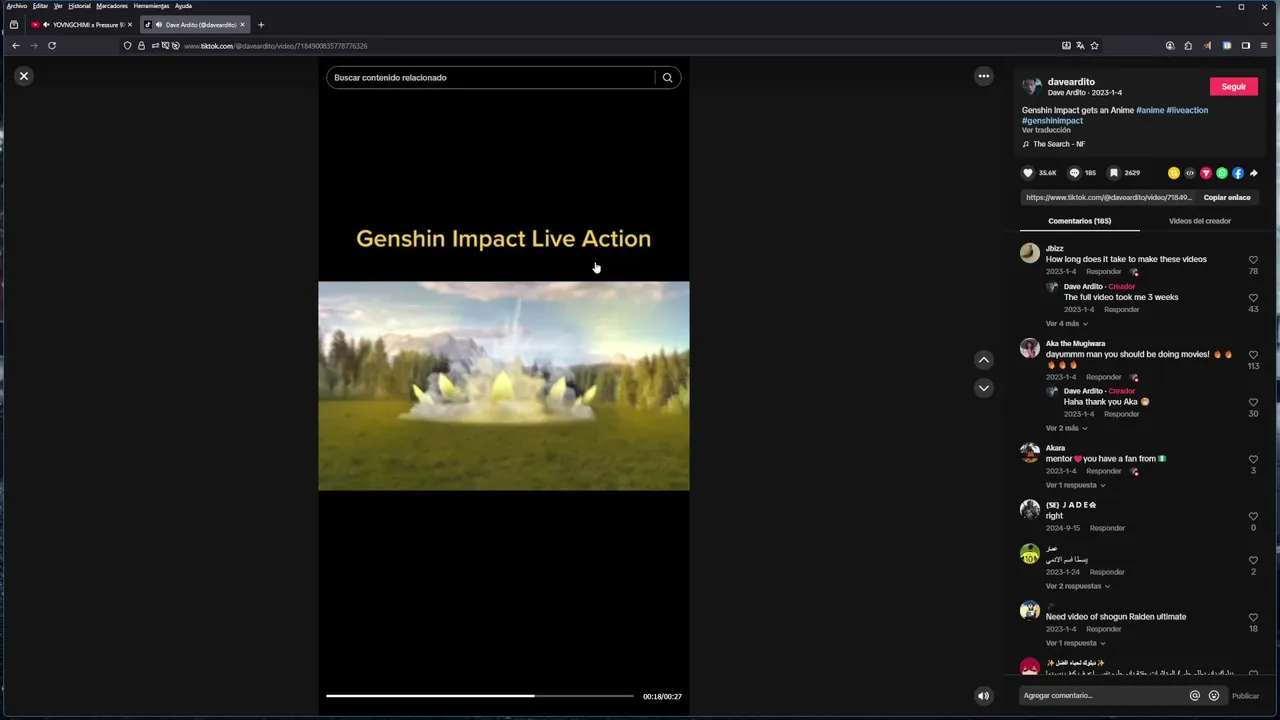The width and height of the screenshot is (1280, 720).
Task: Open more share options arrow
Action: coord(1254,173)
